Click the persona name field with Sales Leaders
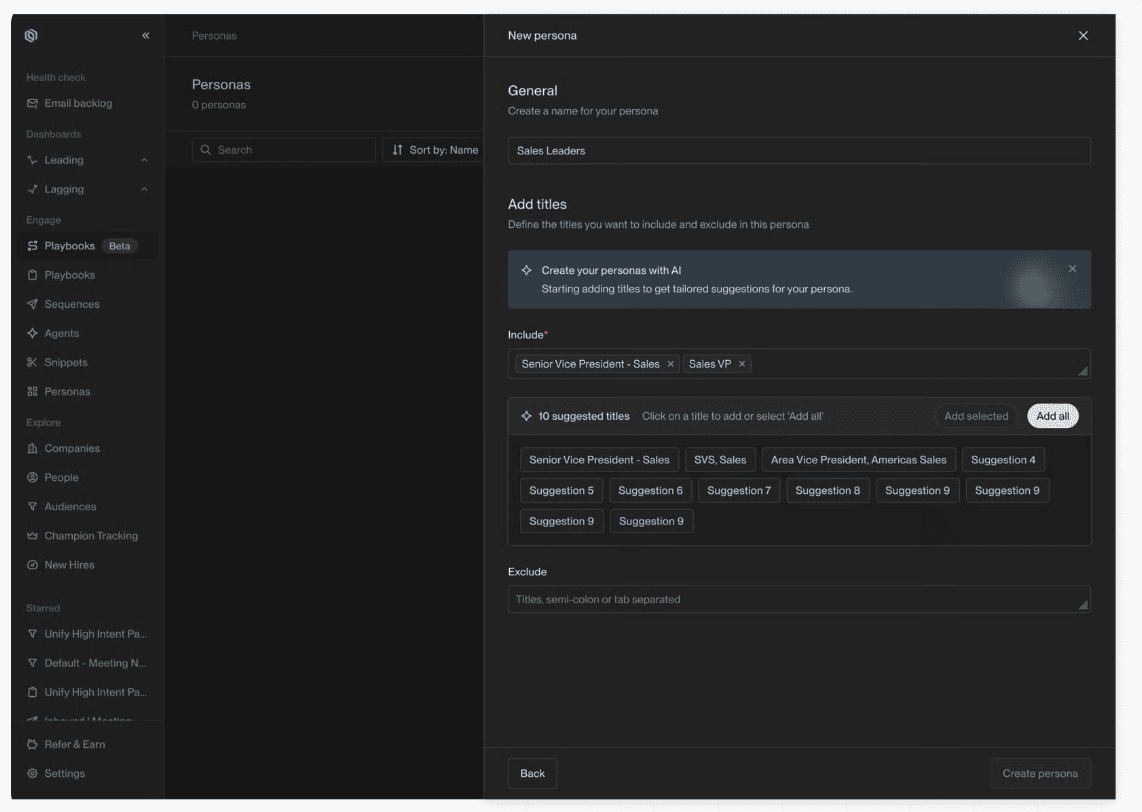The image size is (1142, 812). pyautogui.click(x=799, y=151)
